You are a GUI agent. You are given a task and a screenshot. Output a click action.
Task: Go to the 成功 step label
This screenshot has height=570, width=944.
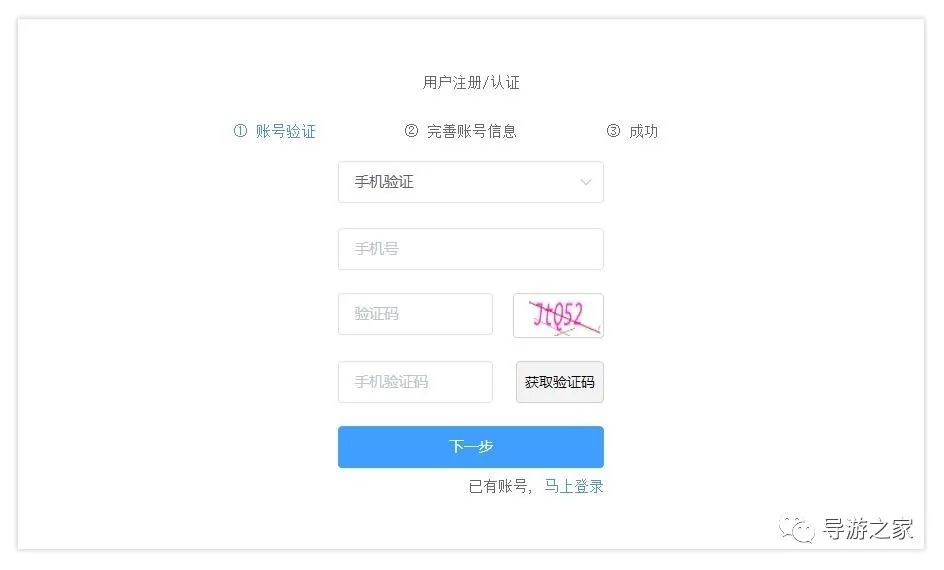(x=644, y=131)
